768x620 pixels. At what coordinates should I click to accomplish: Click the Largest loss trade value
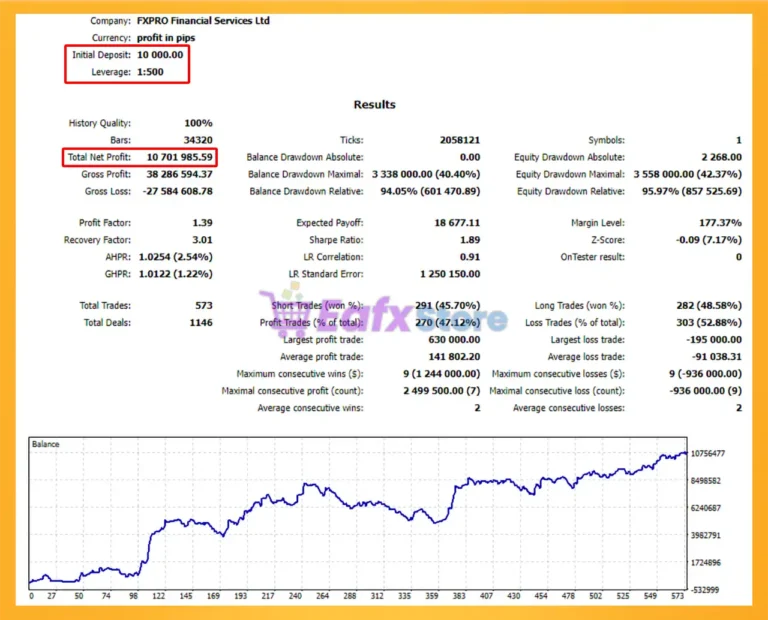pos(714,340)
